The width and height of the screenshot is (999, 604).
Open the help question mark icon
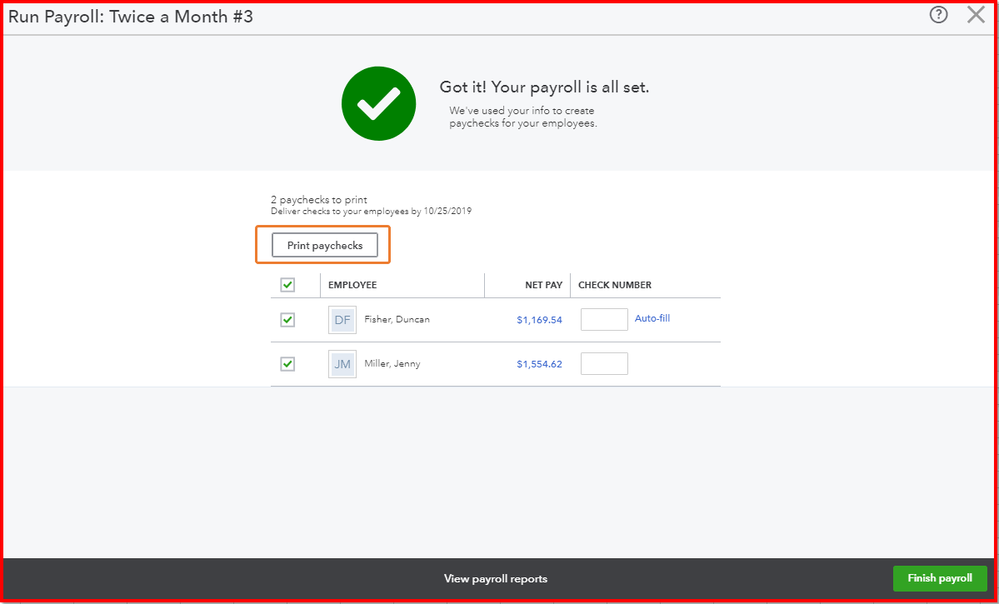click(938, 15)
